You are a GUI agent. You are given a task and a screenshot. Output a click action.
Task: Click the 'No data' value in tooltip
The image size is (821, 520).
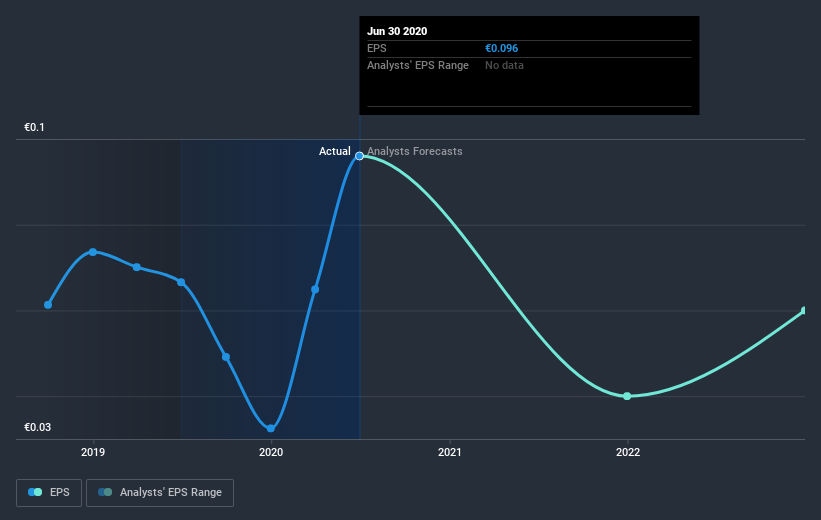[504, 65]
